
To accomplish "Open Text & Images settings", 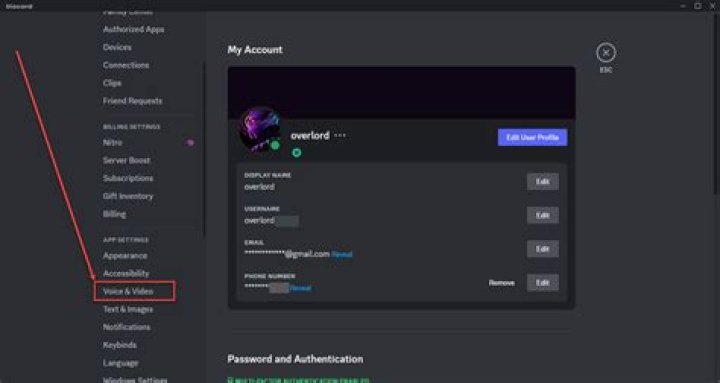I will tap(128, 310).
